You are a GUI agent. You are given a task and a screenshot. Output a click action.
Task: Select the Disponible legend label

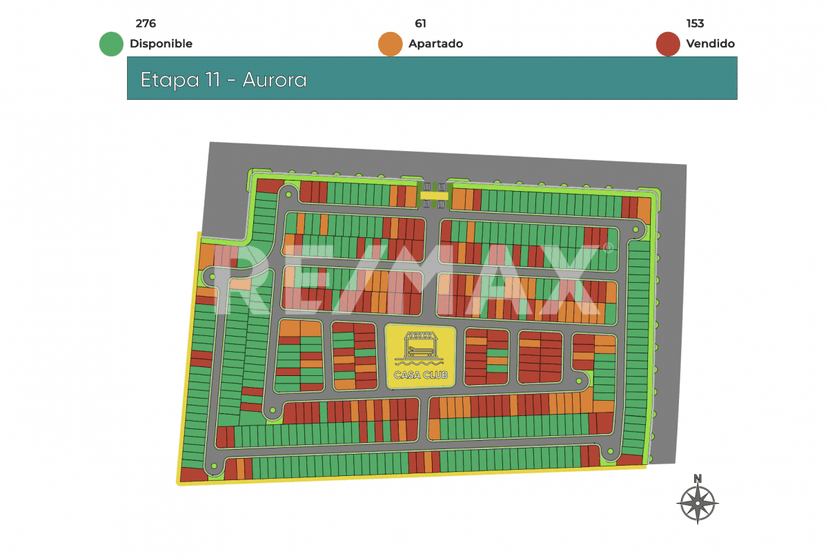click(161, 44)
